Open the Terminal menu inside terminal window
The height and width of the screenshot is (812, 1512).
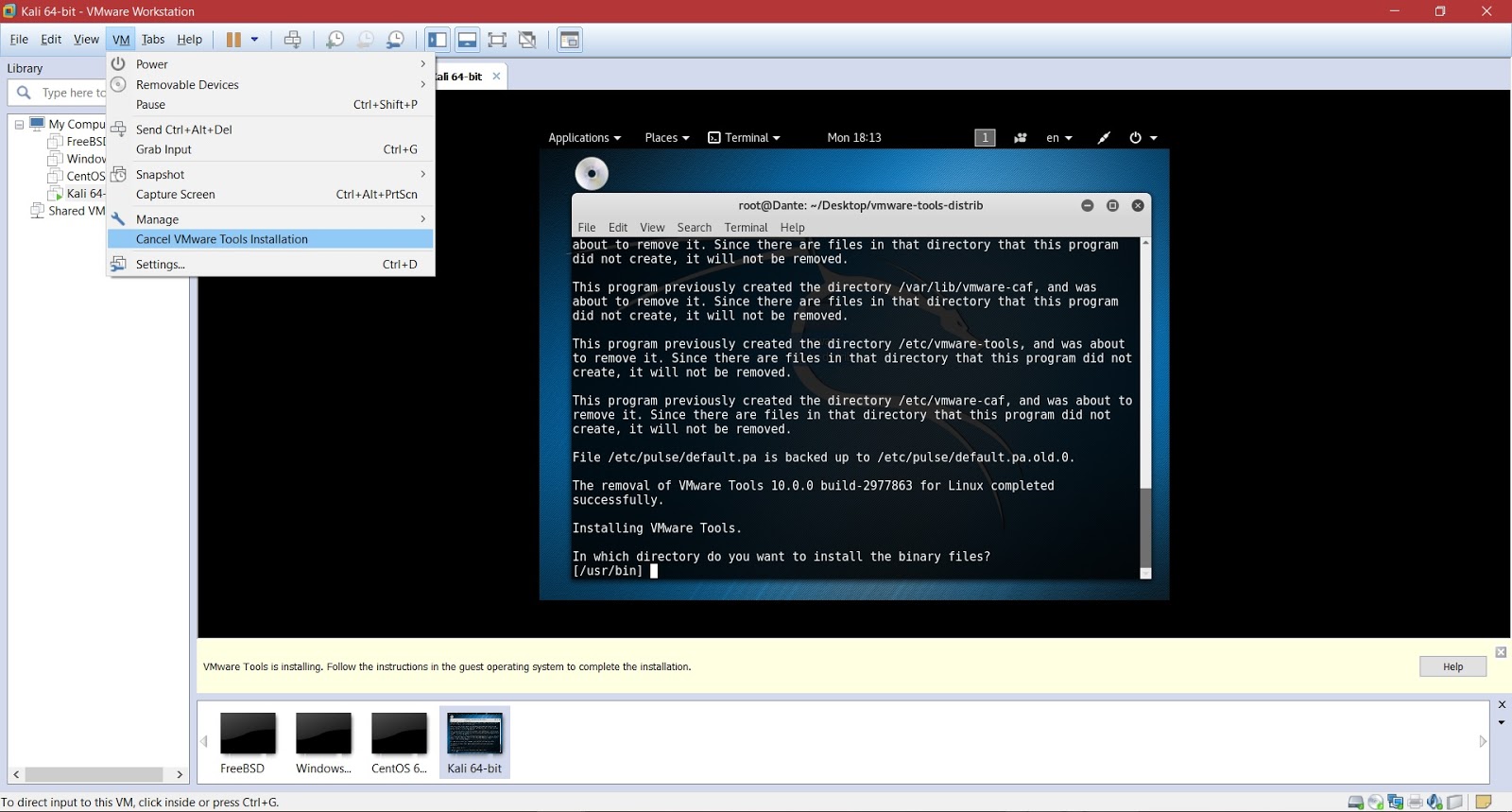[746, 228]
